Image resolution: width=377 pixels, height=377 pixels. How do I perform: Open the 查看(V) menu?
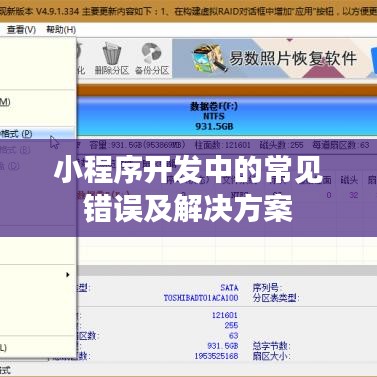click(x=21, y=30)
